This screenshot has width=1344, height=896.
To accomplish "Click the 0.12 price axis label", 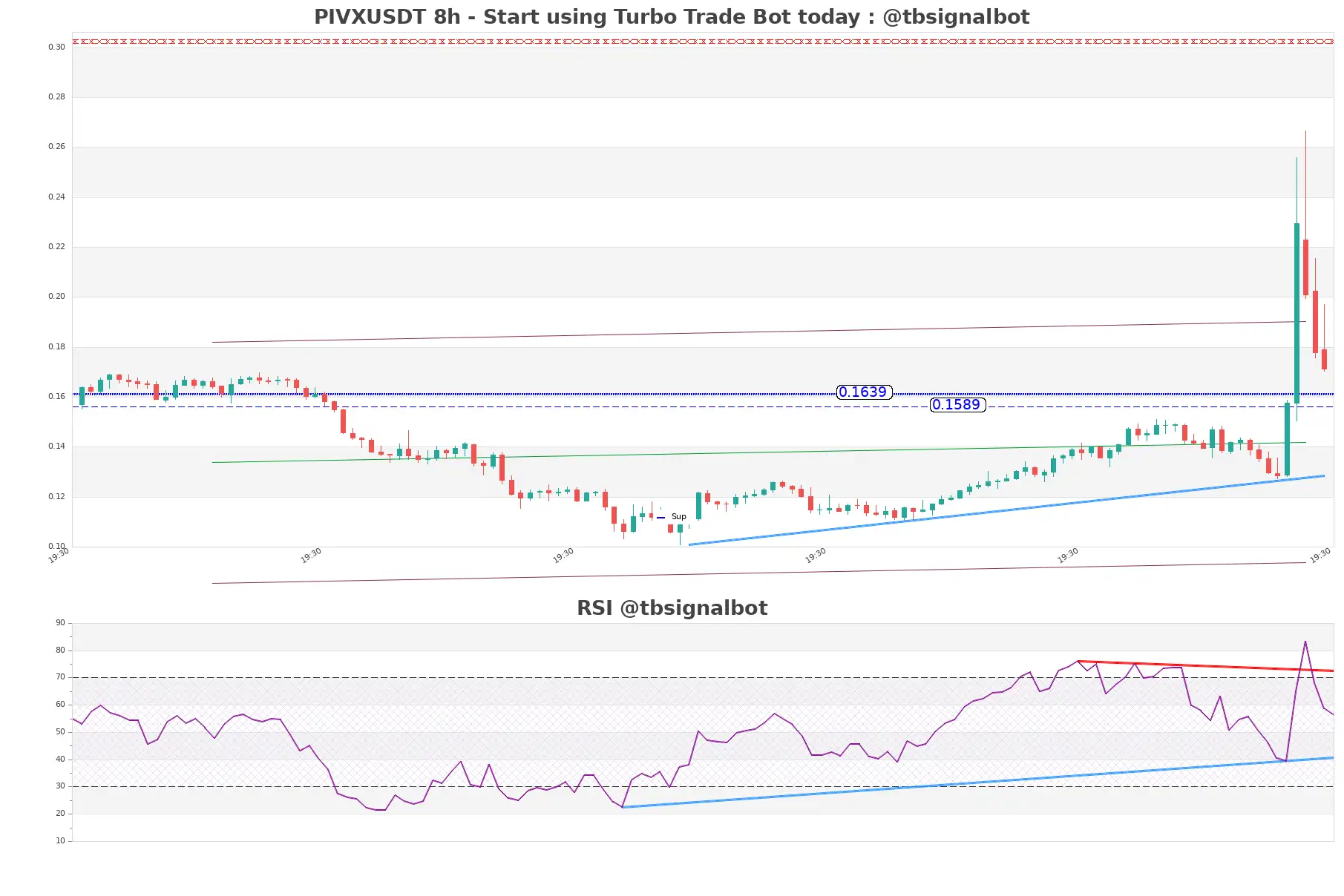I will point(57,496).
